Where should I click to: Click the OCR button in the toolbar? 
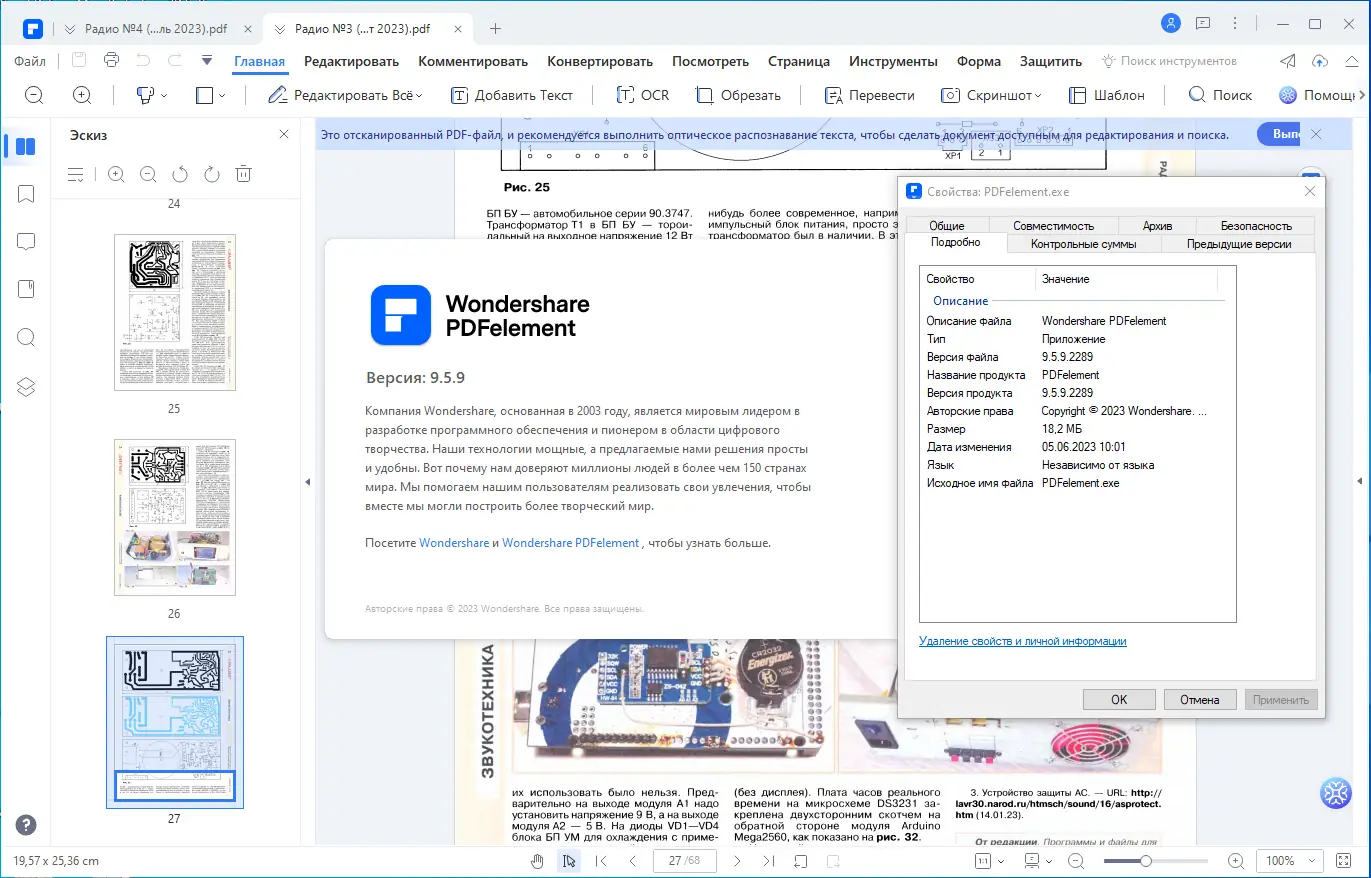tap(642, 95)
